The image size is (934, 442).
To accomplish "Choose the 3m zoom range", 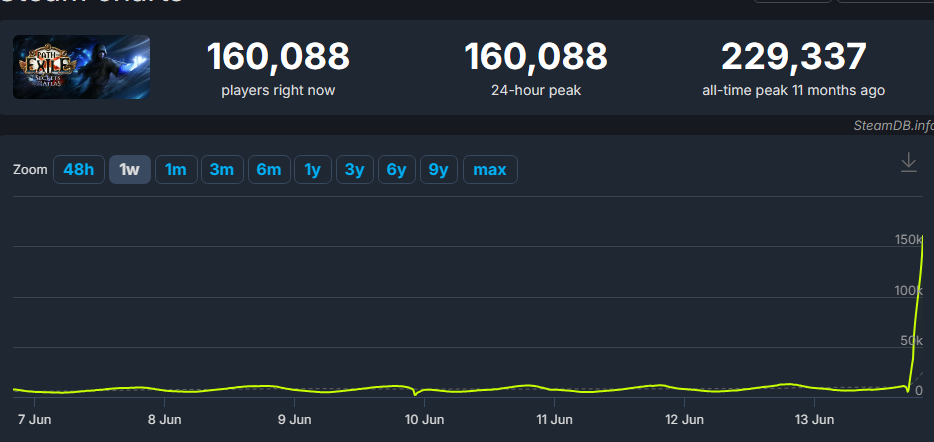I will coord(222,170).
